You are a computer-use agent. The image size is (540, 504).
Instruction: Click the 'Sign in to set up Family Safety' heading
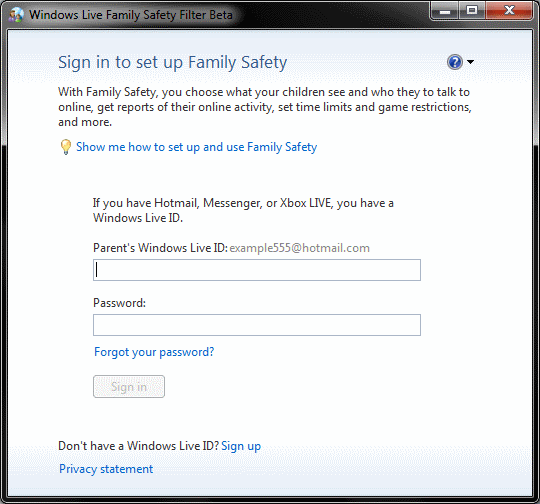(173, 63)
